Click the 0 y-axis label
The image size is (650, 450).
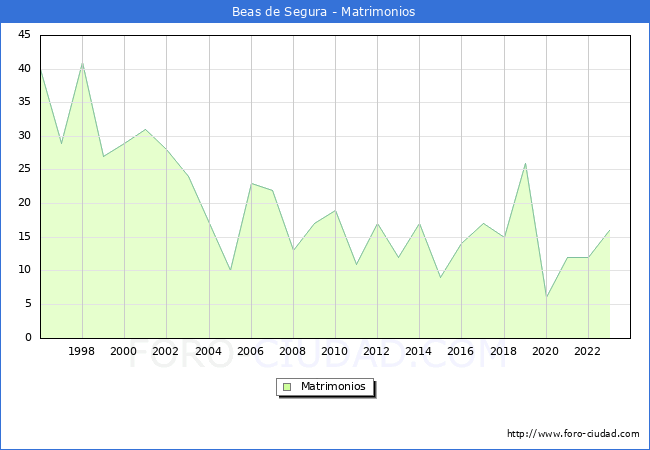tap(28, 337)
